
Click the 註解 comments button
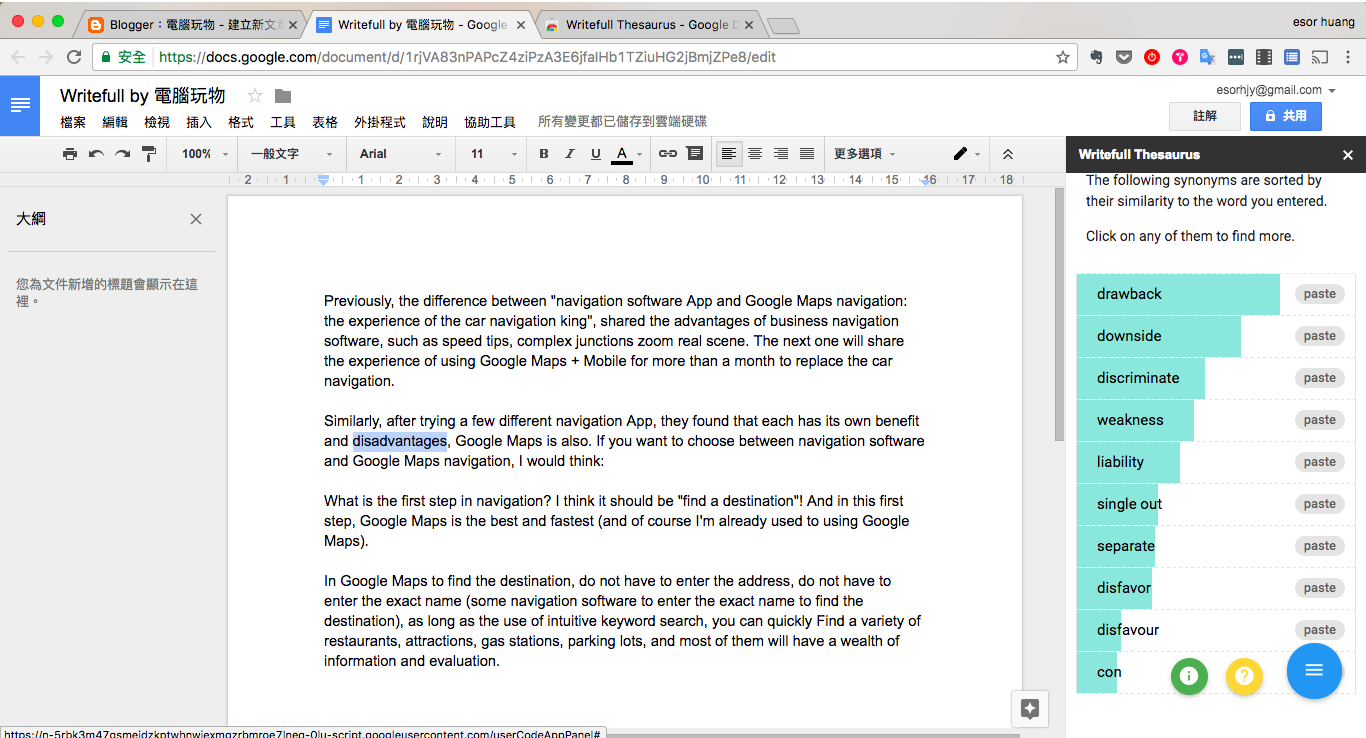point(1205,116)
